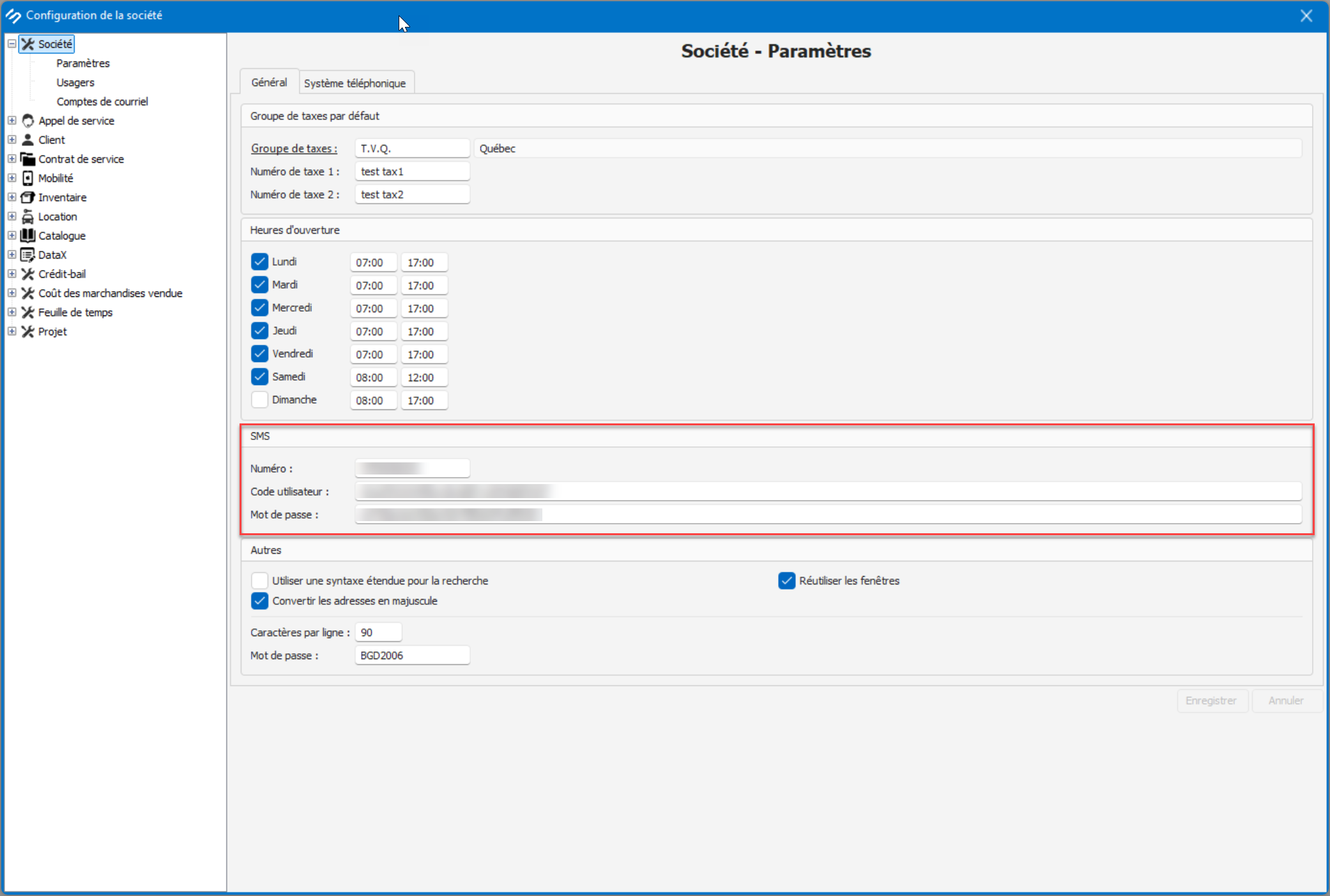1330x896 pixels.
Task: Collapse the Société tree node
Action: [11, 44]
